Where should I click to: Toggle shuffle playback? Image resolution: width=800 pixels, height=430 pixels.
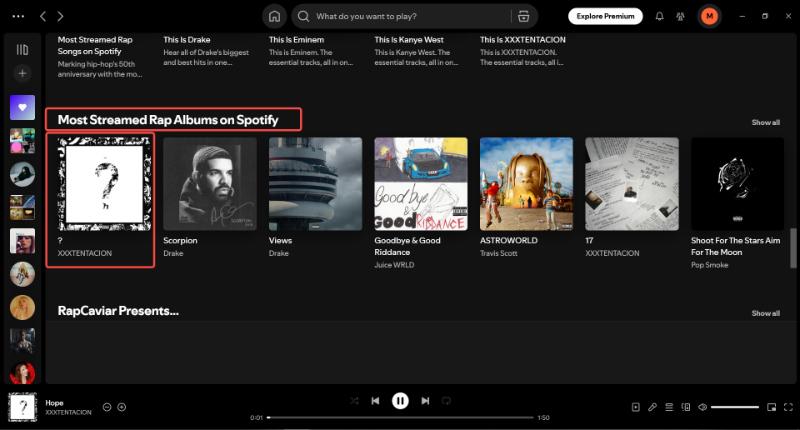(354, 401)
